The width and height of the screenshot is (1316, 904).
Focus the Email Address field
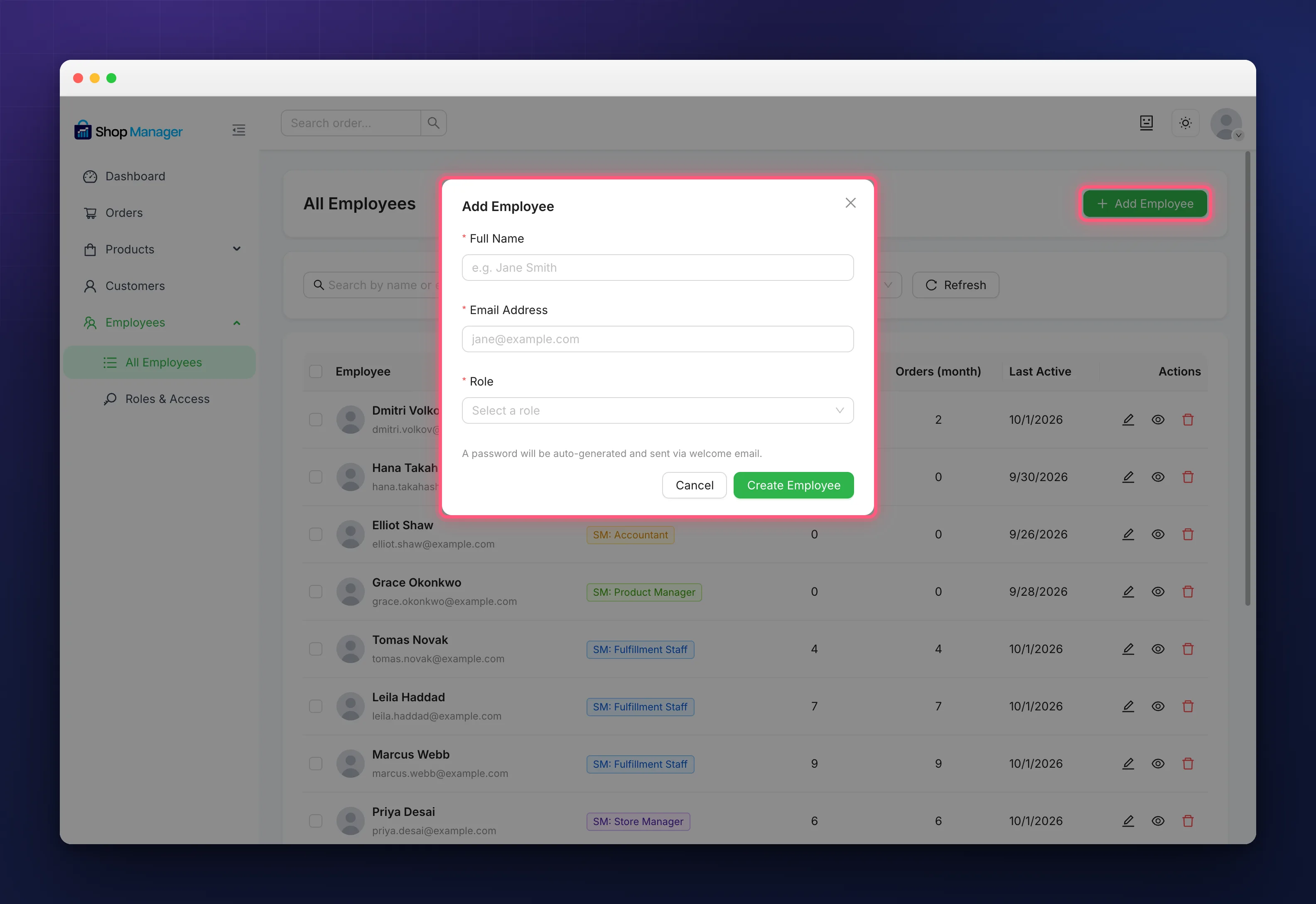click(x=658, y=339)
